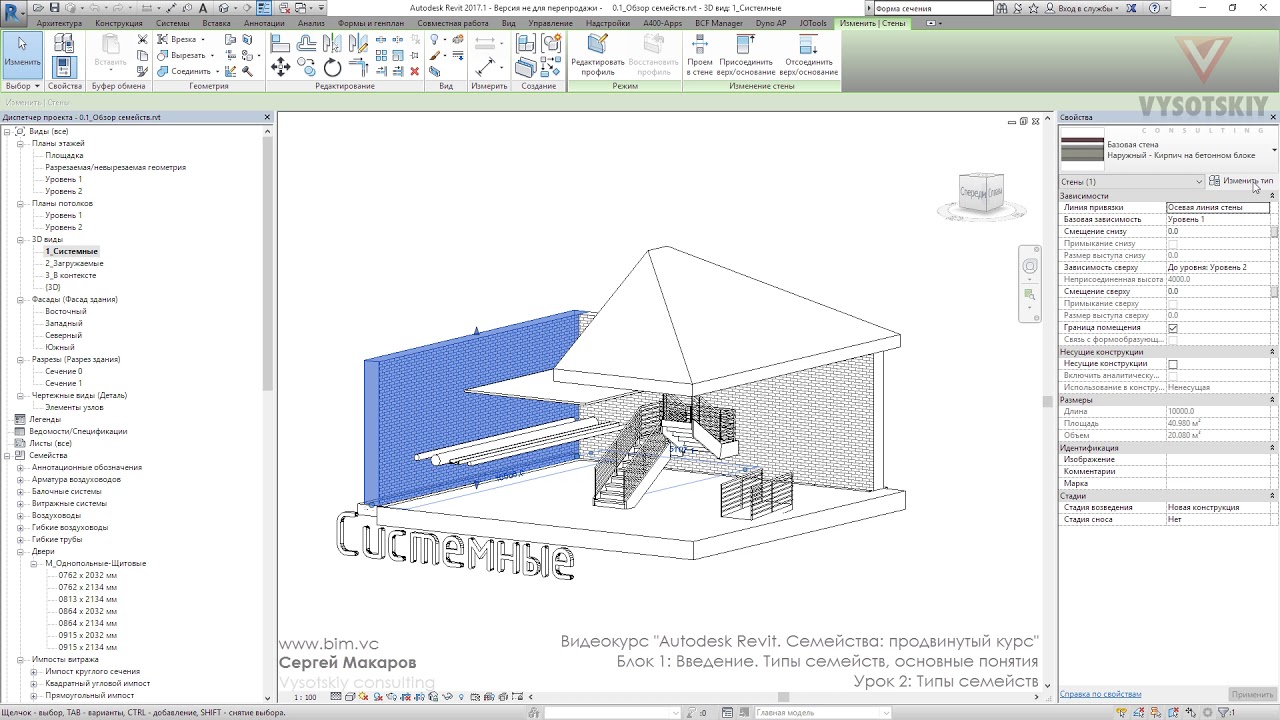Toggle Несущие конструкции checkbox
The image size is (1280, 720).
click(x=1173, y=364)
